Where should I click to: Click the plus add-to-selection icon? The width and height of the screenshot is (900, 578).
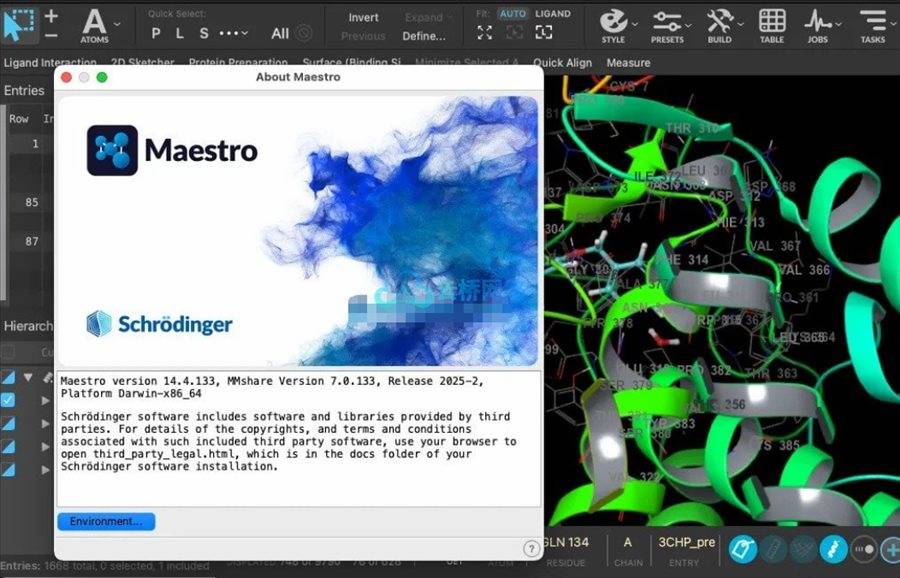51,15
